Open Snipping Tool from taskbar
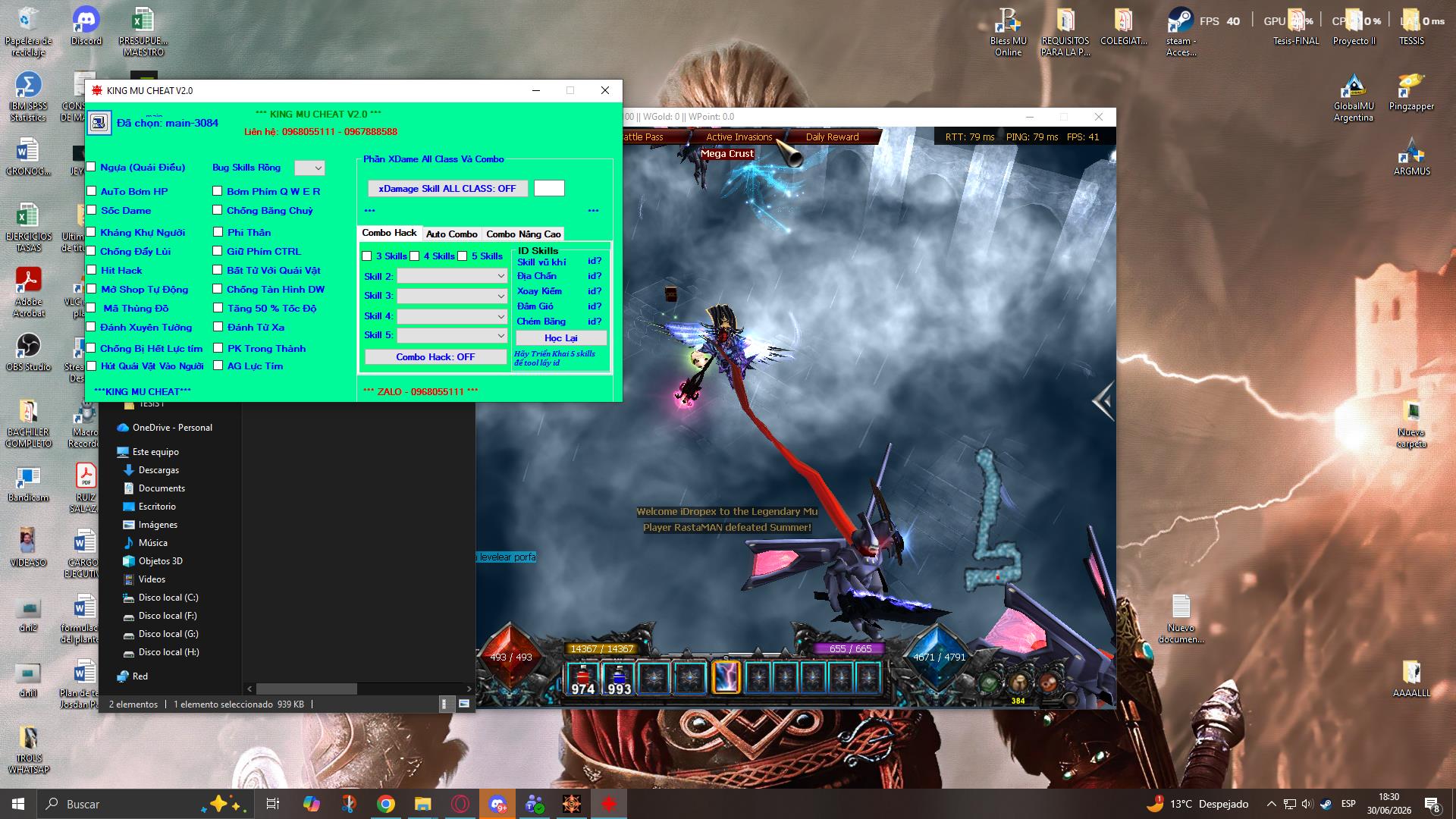The width and height of the screenshot is (1456, 819). click(x=349, y=804)
